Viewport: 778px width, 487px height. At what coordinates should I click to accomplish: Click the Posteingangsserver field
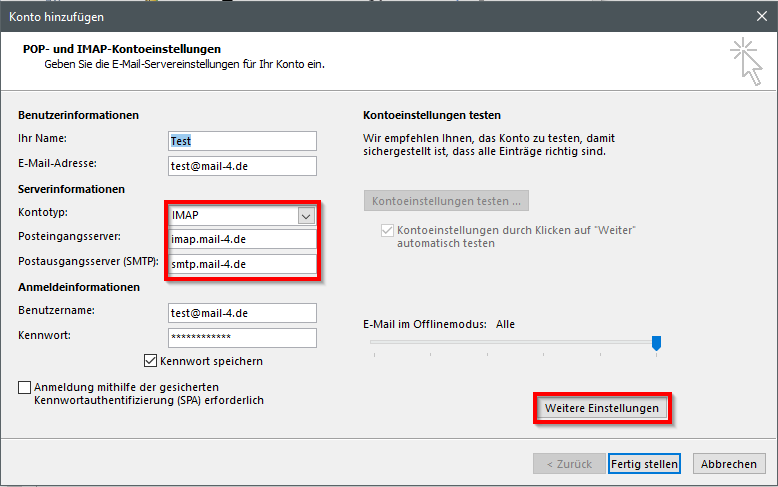(x=243, y=240)
